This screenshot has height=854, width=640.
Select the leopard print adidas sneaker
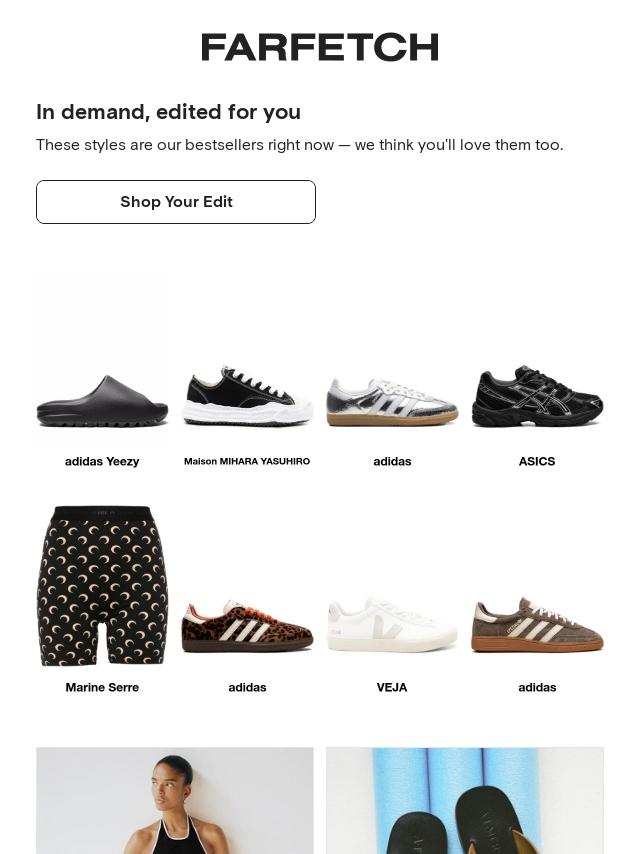247,626
